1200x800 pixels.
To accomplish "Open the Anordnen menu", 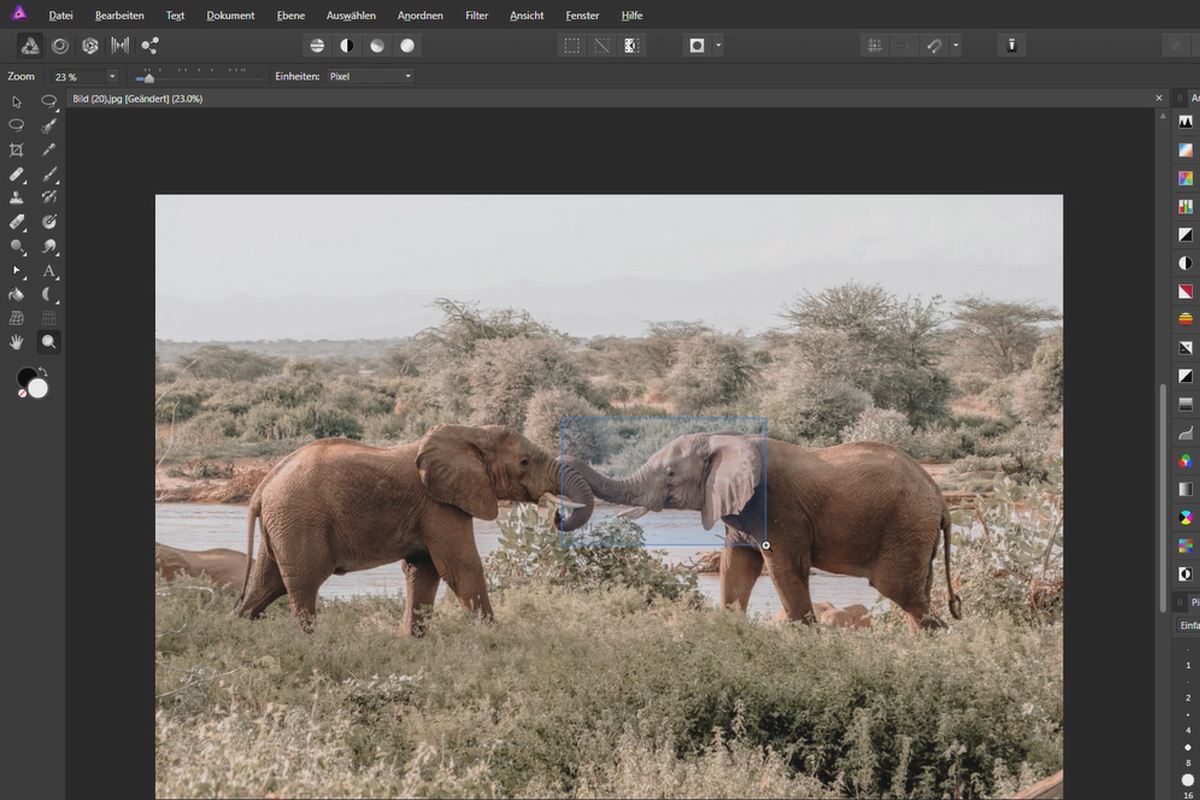I will 420,15.
